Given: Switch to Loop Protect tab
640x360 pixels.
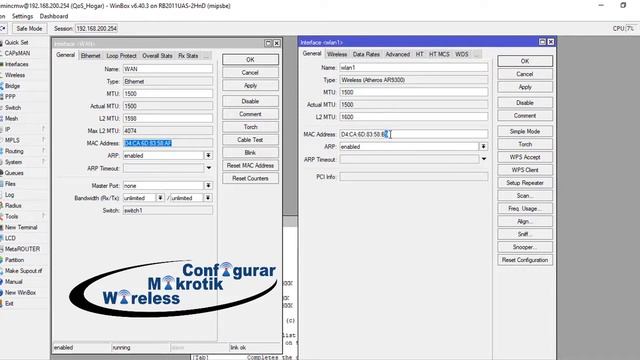Looking at the screenshot, I should [x=121, y=56].
